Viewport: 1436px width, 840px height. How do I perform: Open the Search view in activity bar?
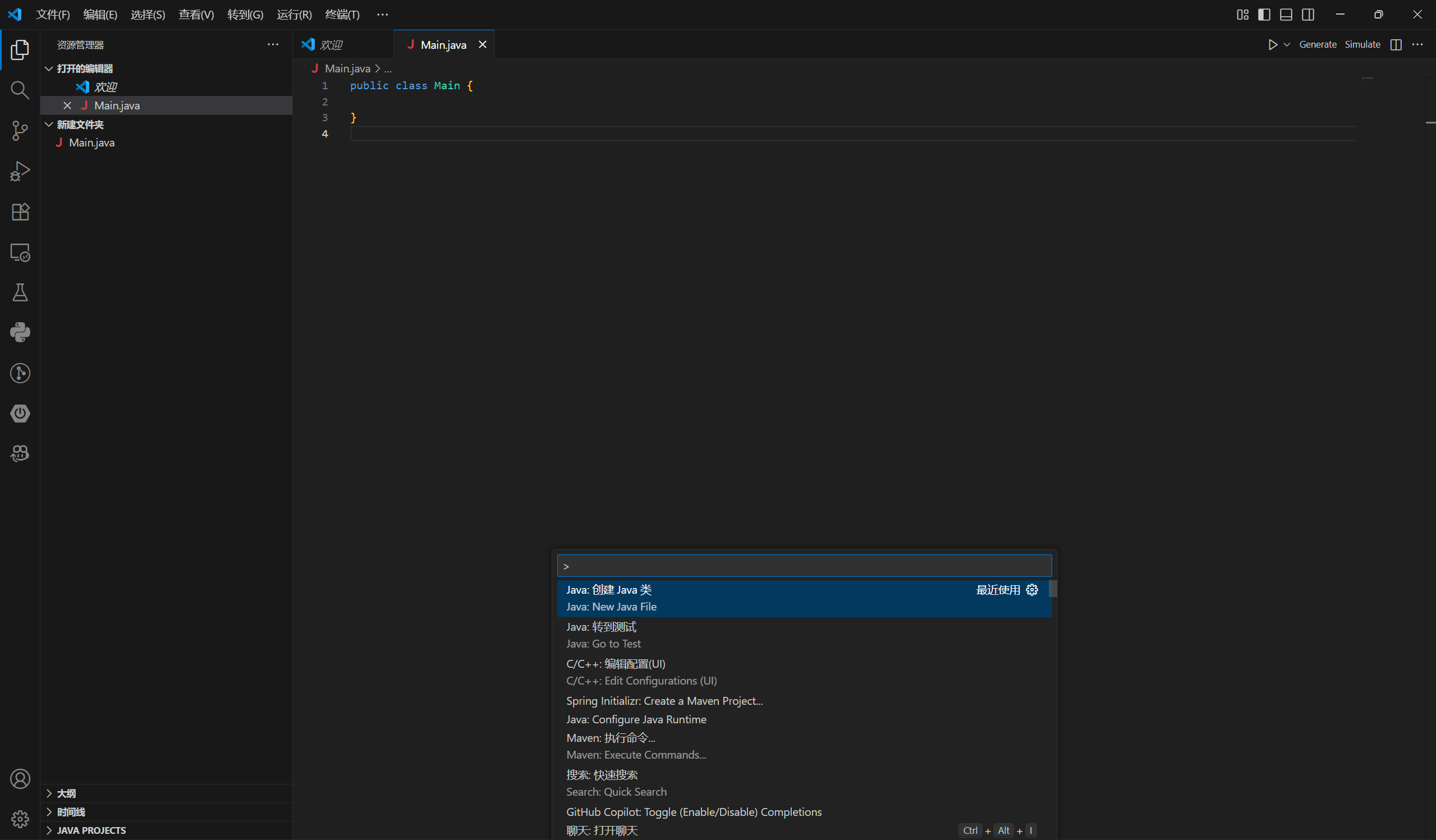(20, 90)
